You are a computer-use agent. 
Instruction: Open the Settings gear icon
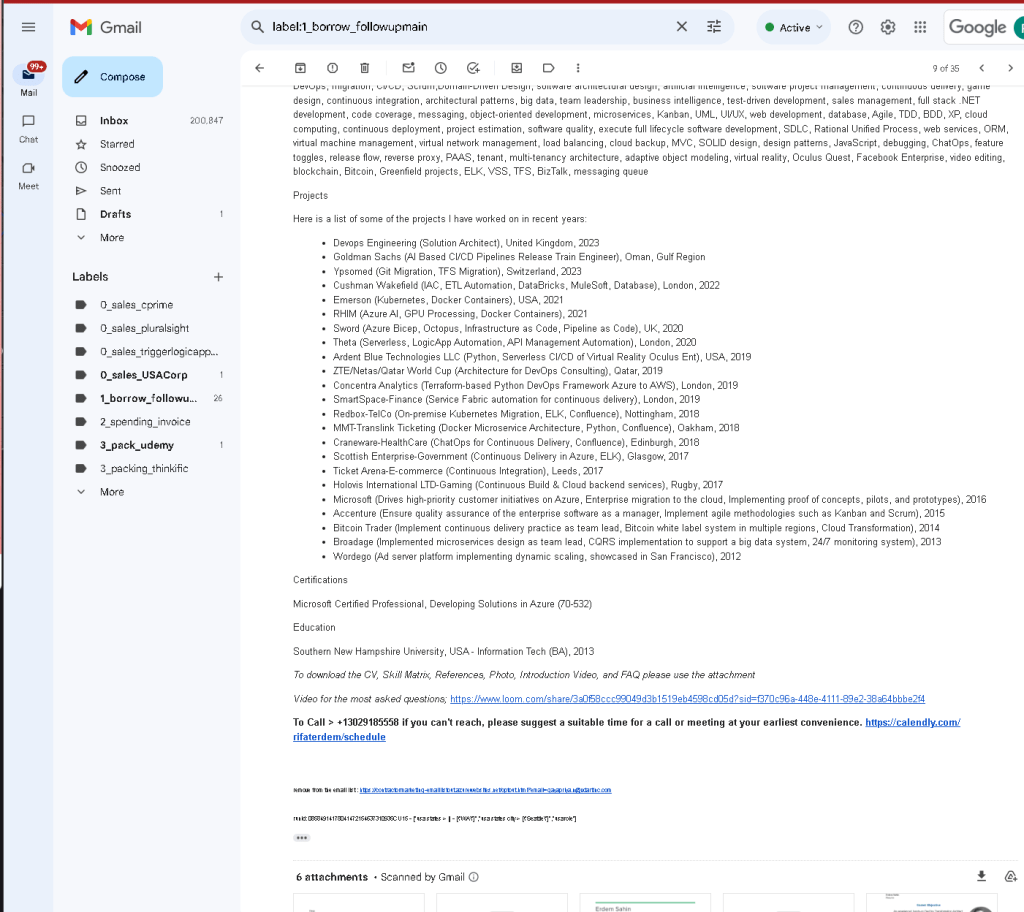888,27
